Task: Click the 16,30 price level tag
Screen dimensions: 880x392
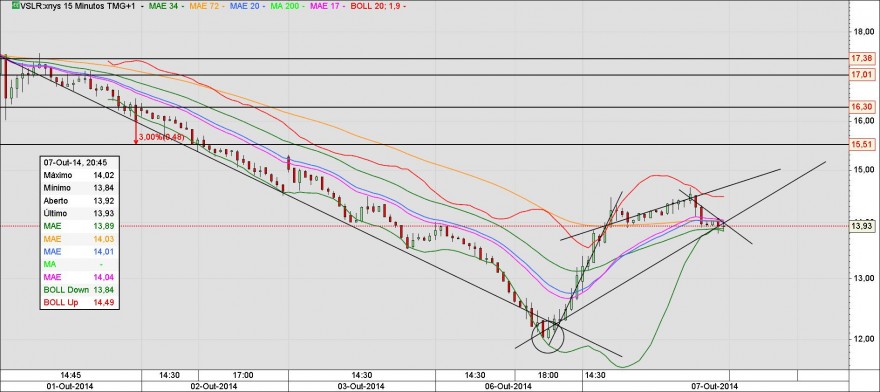Action: [x=861, y=106]
